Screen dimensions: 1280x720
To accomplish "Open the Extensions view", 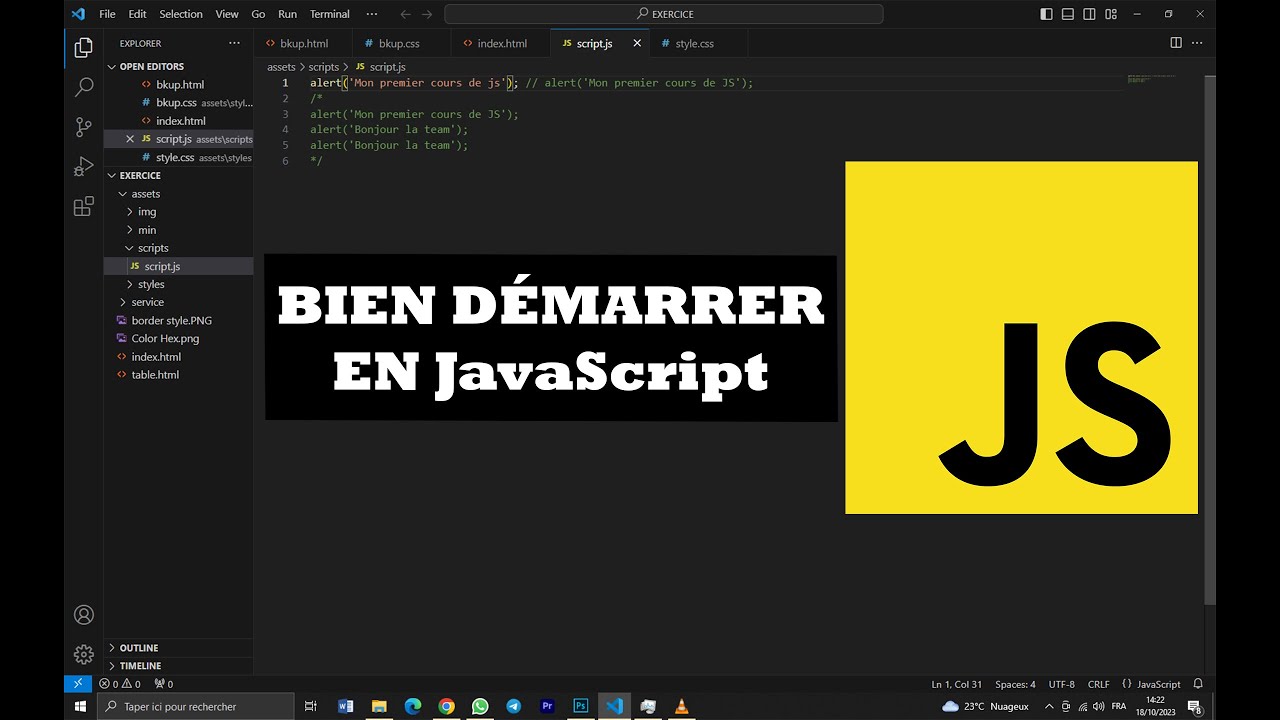I will (84, 207).
